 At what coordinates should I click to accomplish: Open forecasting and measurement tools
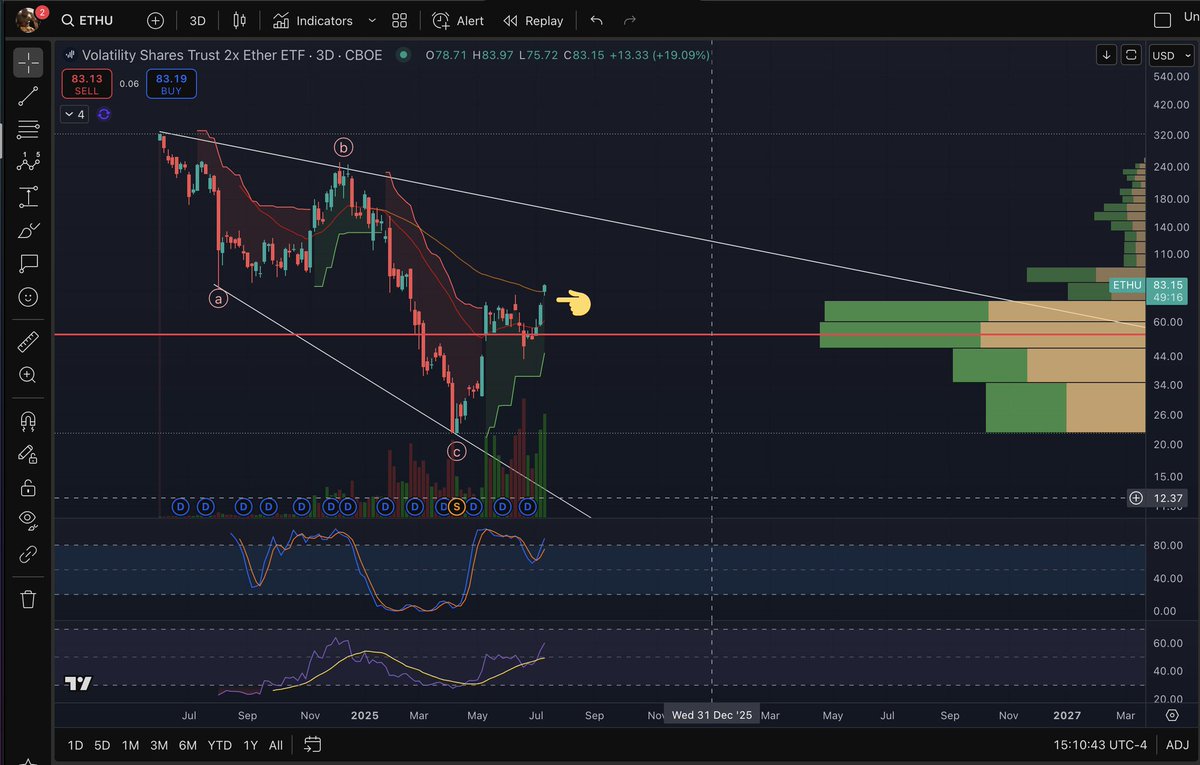click(28, 197)
